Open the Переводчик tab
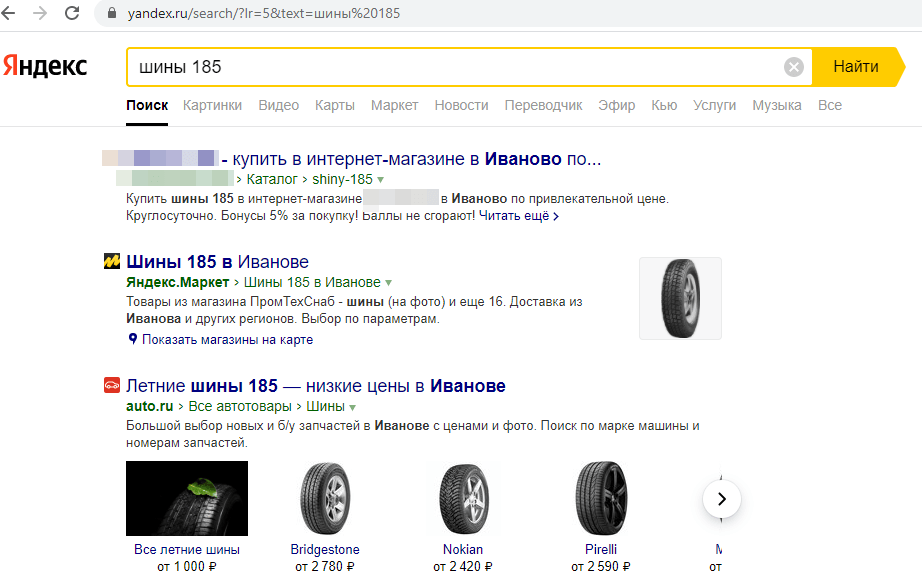This screenshot has width=922, height=584. click(543, 105)
